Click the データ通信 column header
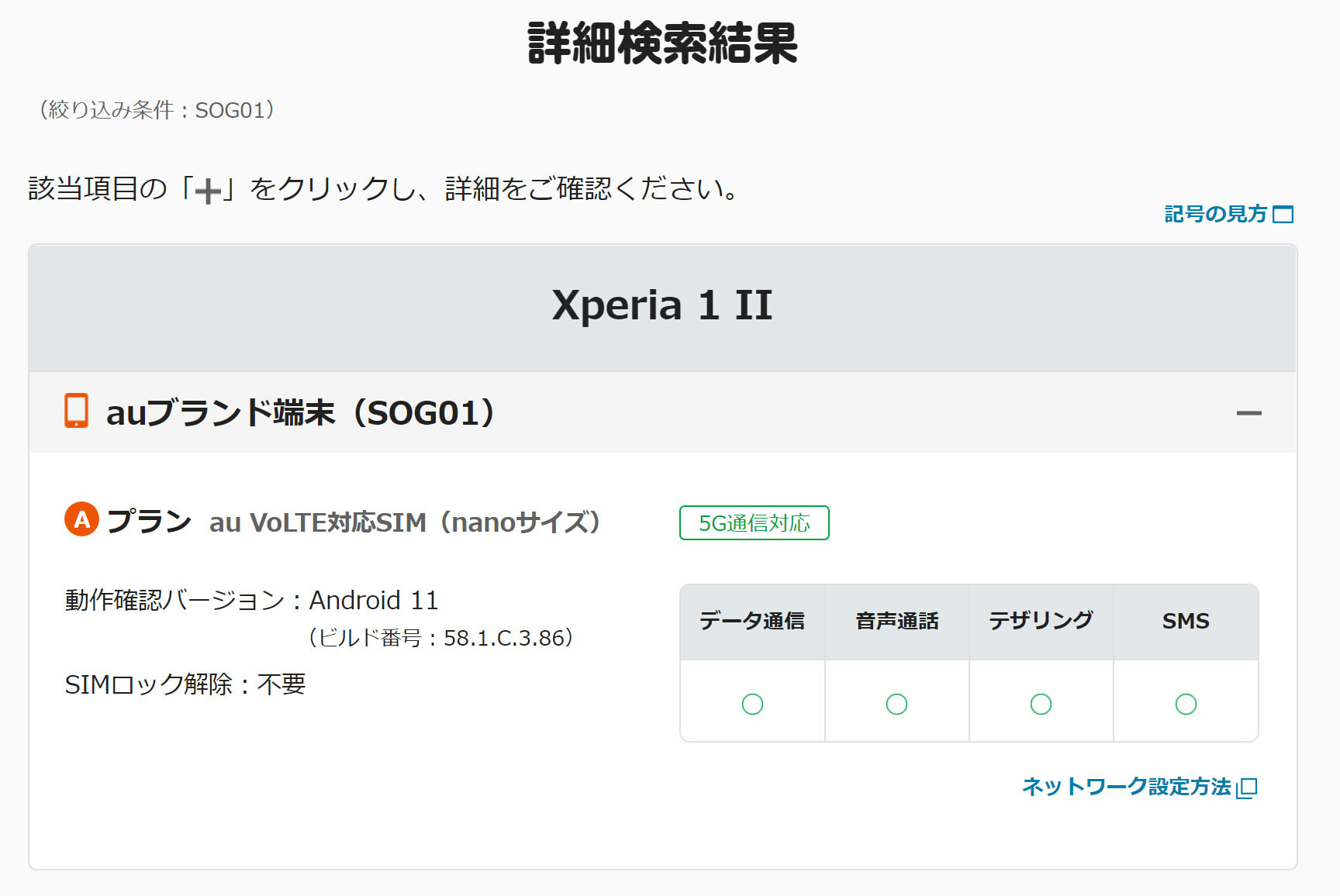The height and width of the screenshot is (896, 1340). click(752, 621)
